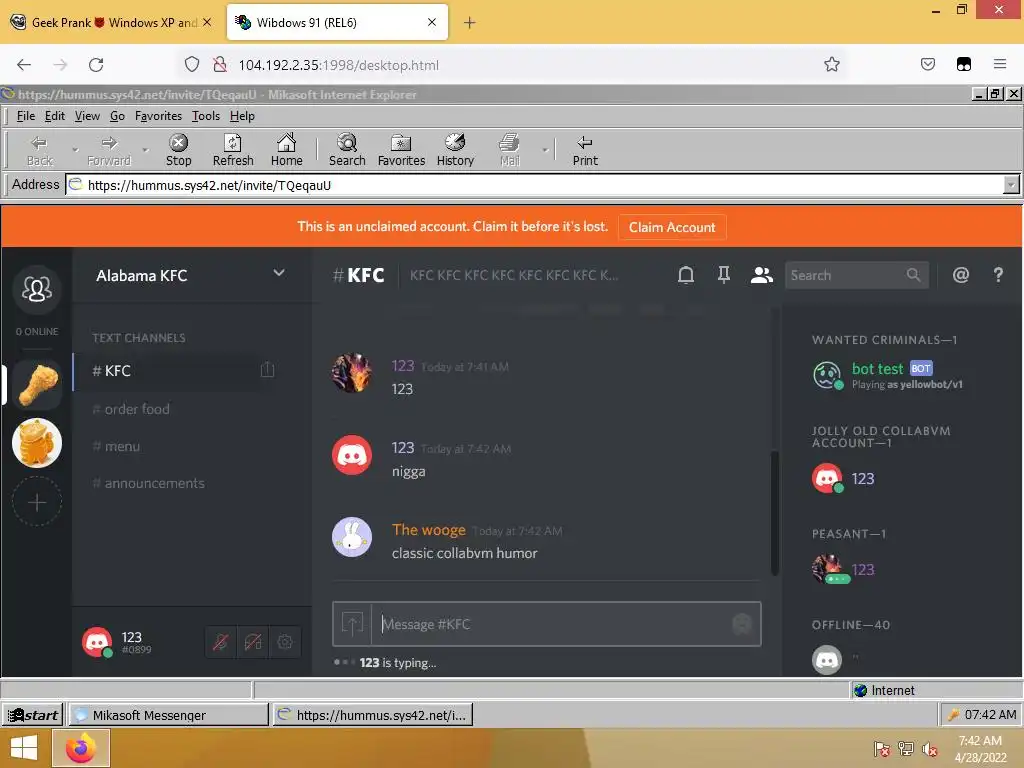Viewport: 1024px width, 768px height.
Task: Click the upload file button in message box
Action: (x=352, y=624)
